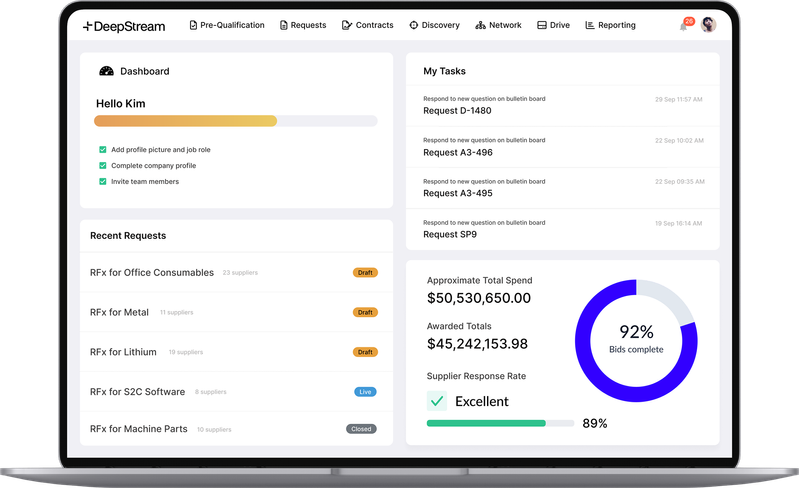This screenshot has height=488, width=799.
Task: Click the Pre-Qualification document icon
Action: click(193, 25)
